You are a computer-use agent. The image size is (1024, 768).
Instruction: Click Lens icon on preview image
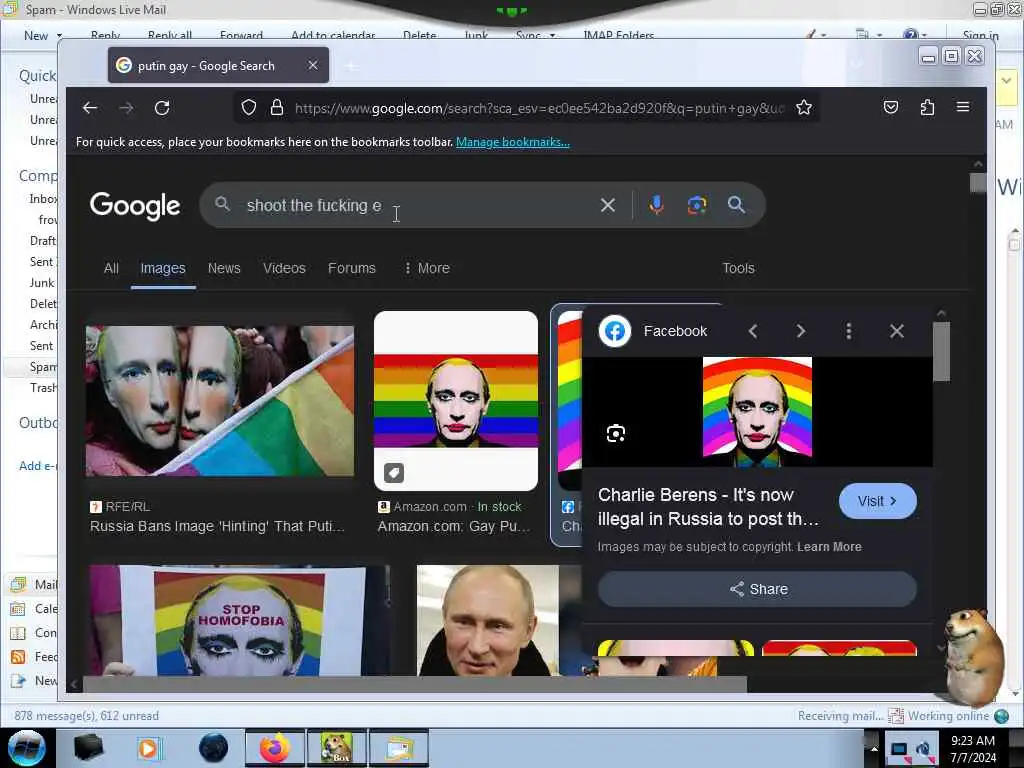[x=615, y=434]
